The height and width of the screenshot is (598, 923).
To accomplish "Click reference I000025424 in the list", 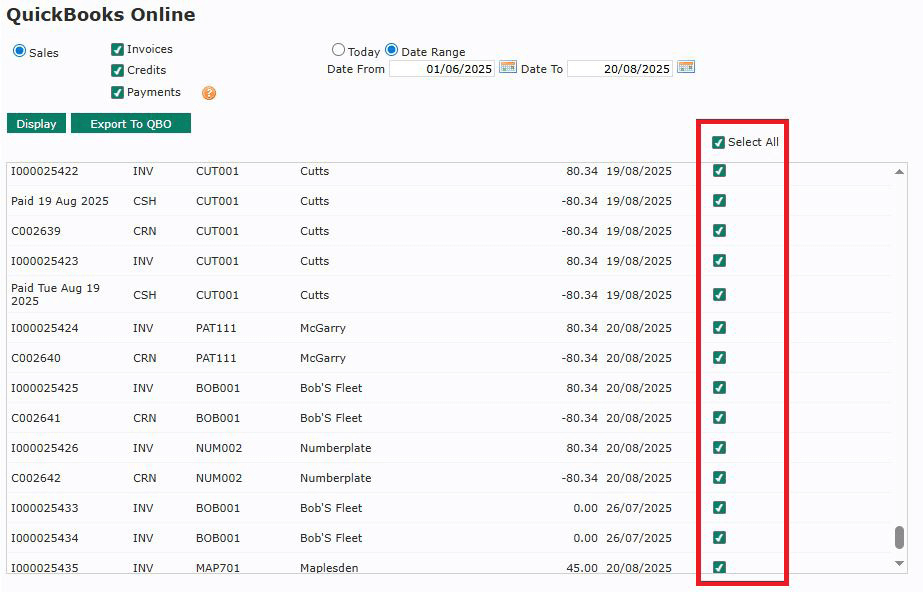I will pos(45,328).
